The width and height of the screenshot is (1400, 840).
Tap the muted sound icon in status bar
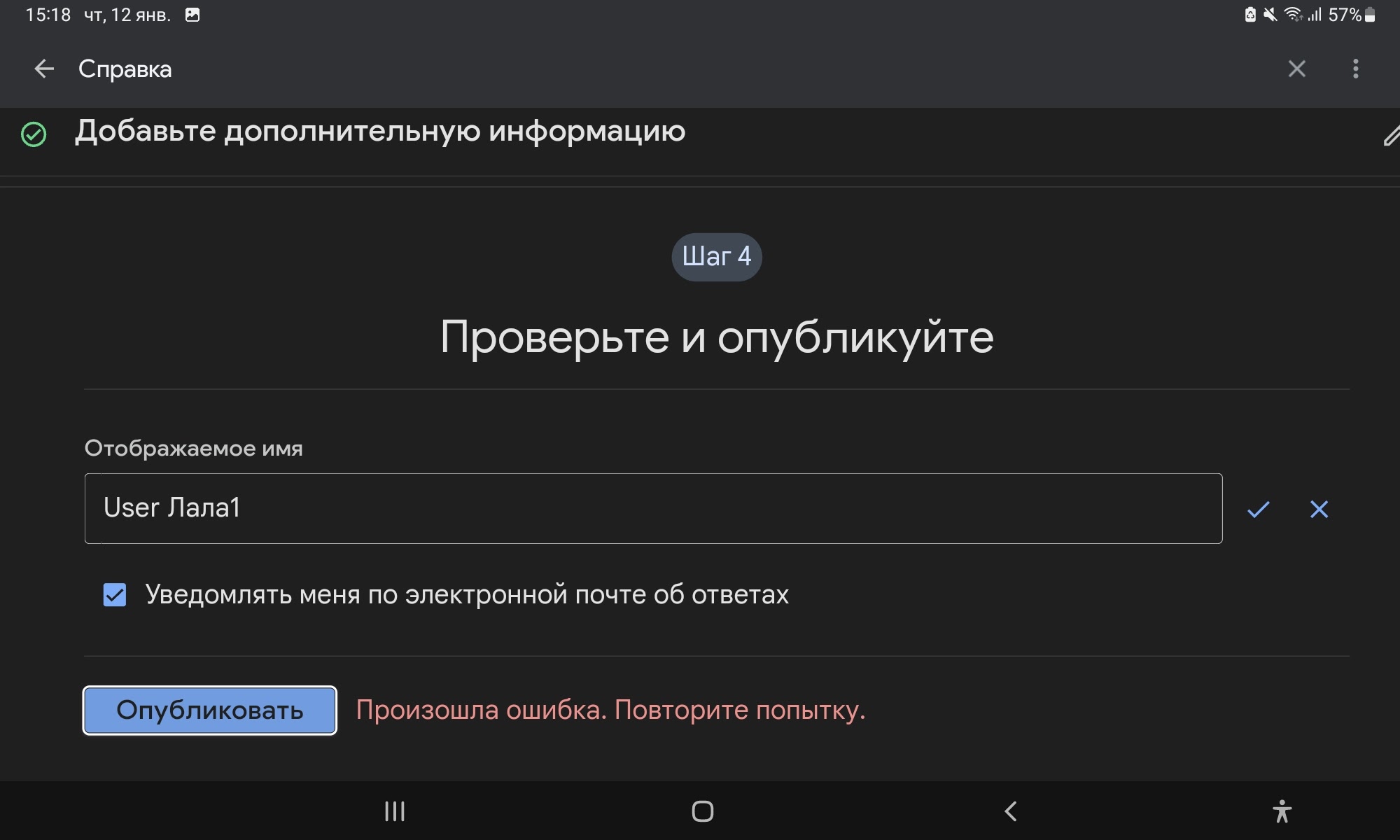pyautogui.click(x=1270, y=15)
